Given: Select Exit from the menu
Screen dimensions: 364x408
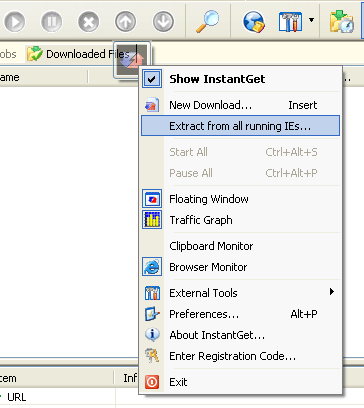Looking at the screenshot, I should click(240, 382).
